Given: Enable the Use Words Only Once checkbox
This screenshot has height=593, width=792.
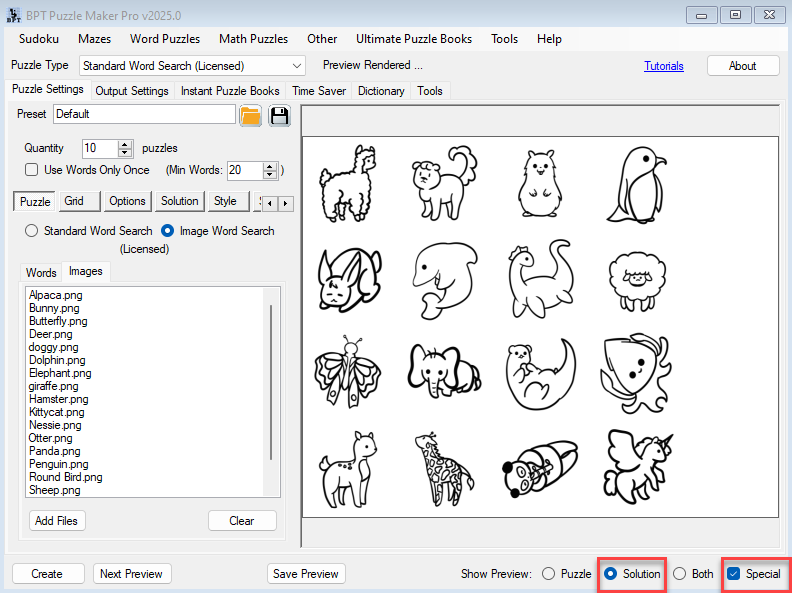Looking at the screenshot, I should 32,170.
